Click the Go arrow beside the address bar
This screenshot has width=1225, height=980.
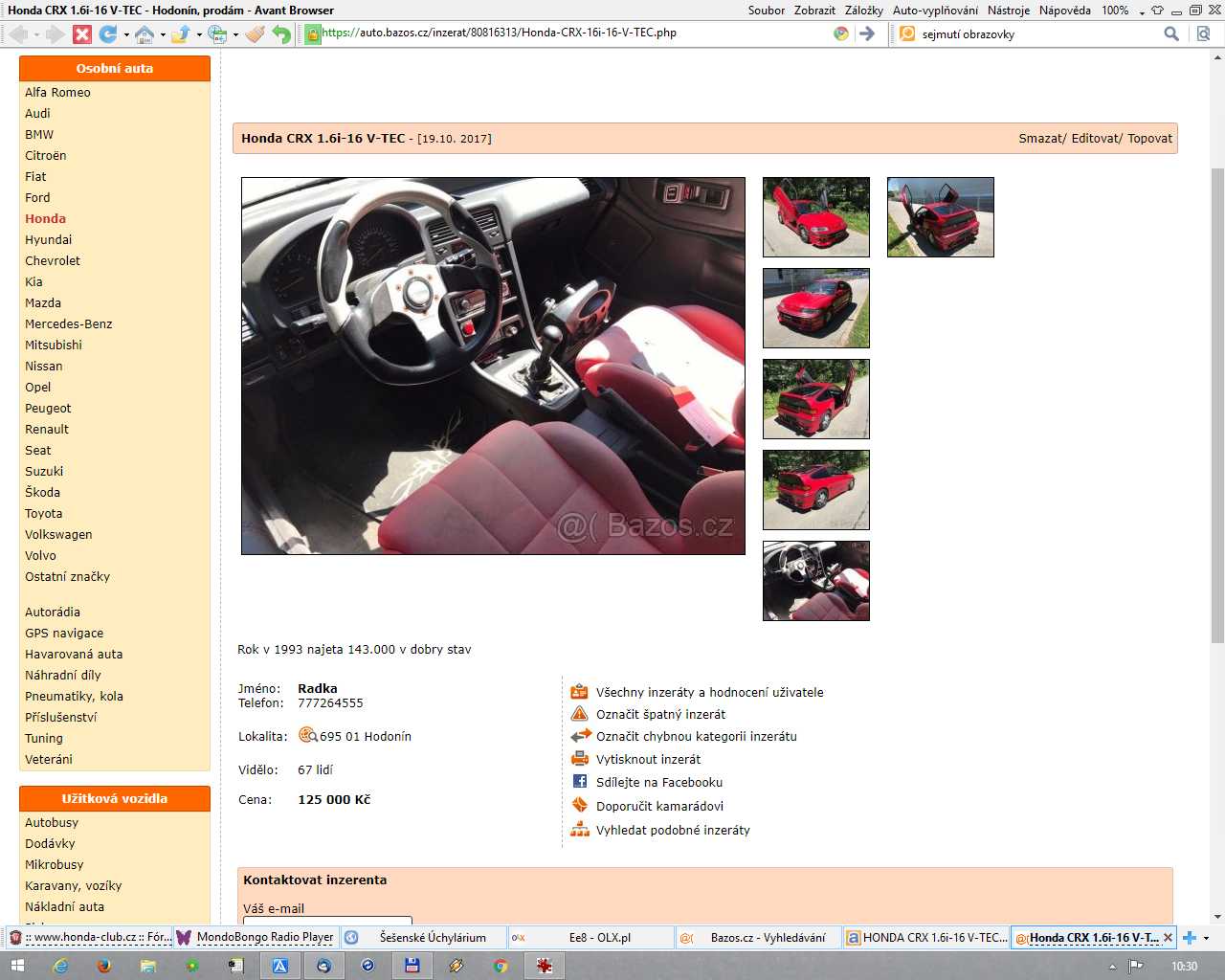(867, 33)
